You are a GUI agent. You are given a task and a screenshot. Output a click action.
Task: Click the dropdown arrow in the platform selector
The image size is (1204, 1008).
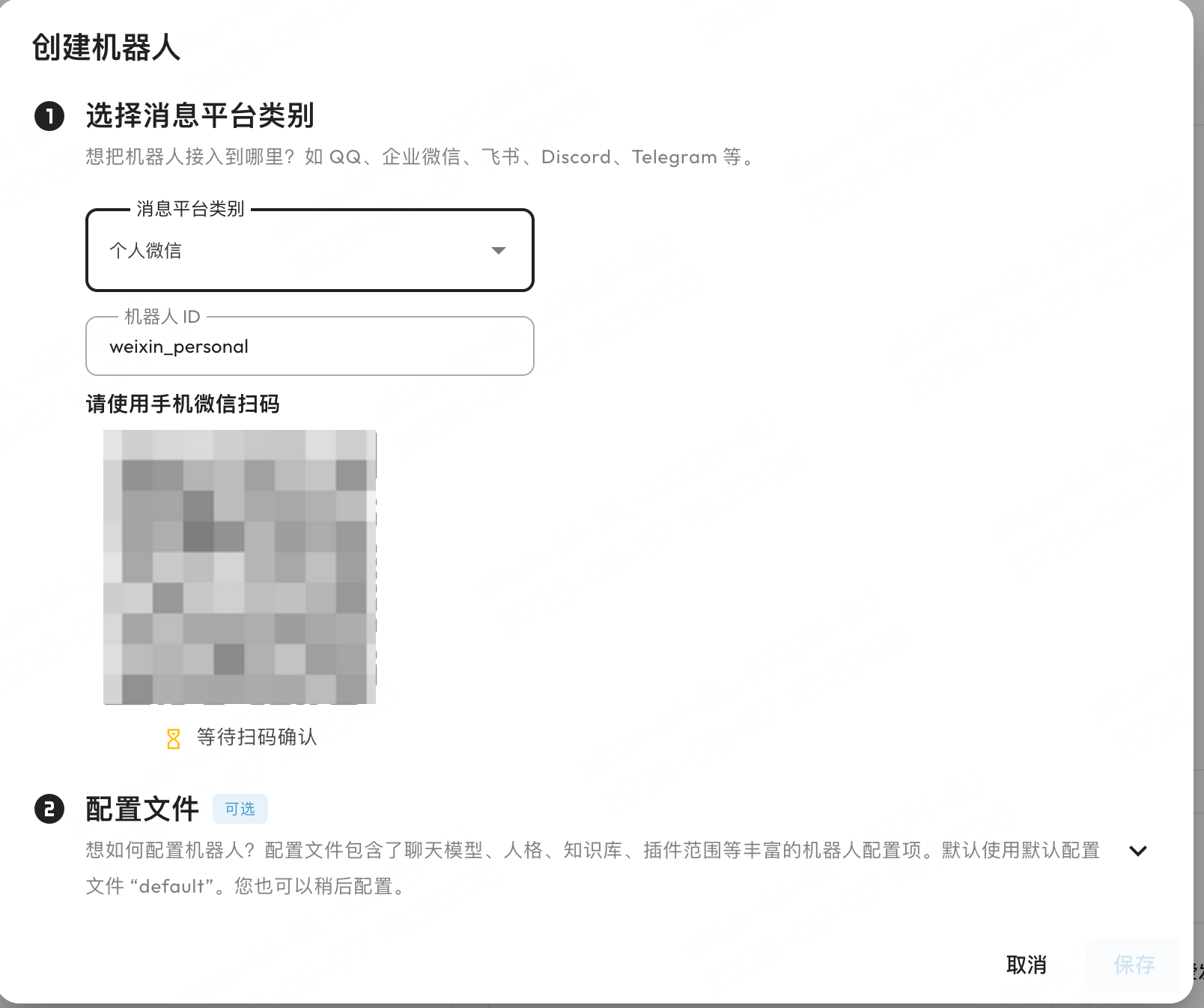(499, 250)
